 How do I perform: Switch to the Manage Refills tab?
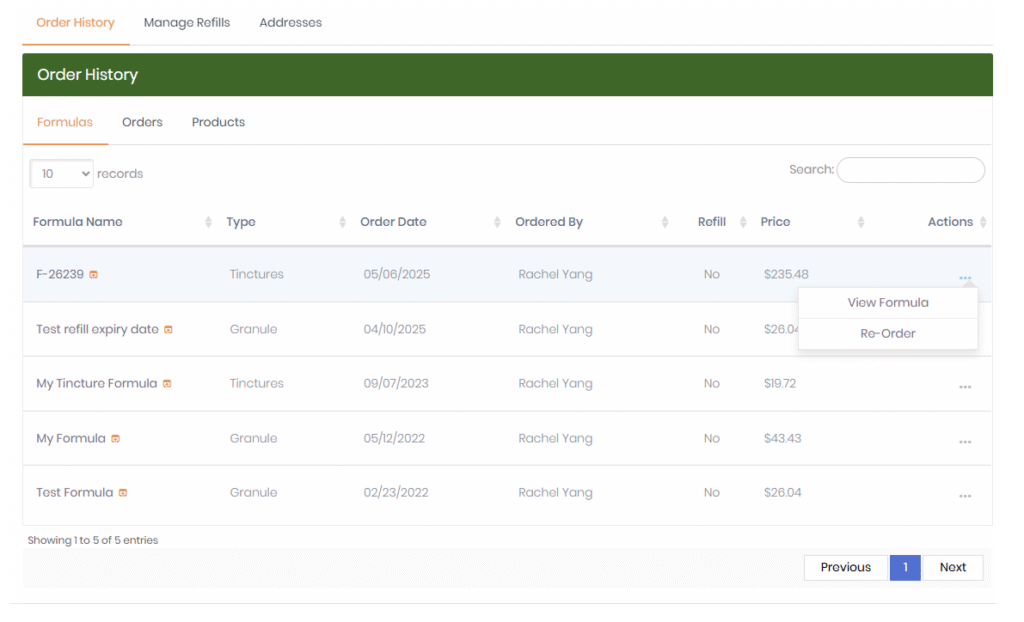coord(187,23)
